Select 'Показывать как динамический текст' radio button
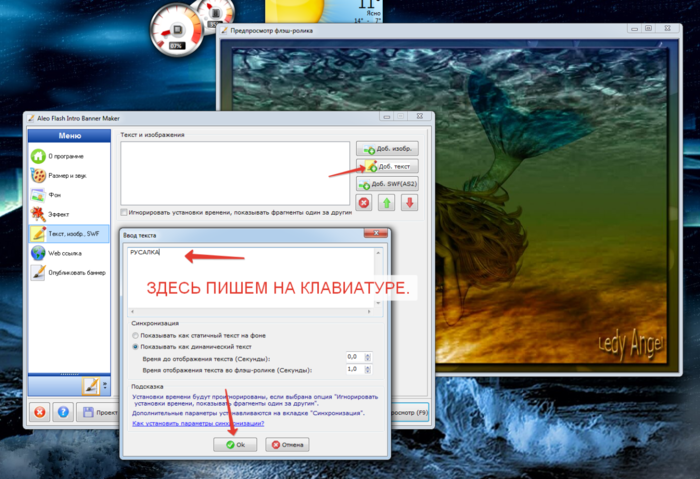The width and height of the screenshot is (700, 479). tap(136, 346)
